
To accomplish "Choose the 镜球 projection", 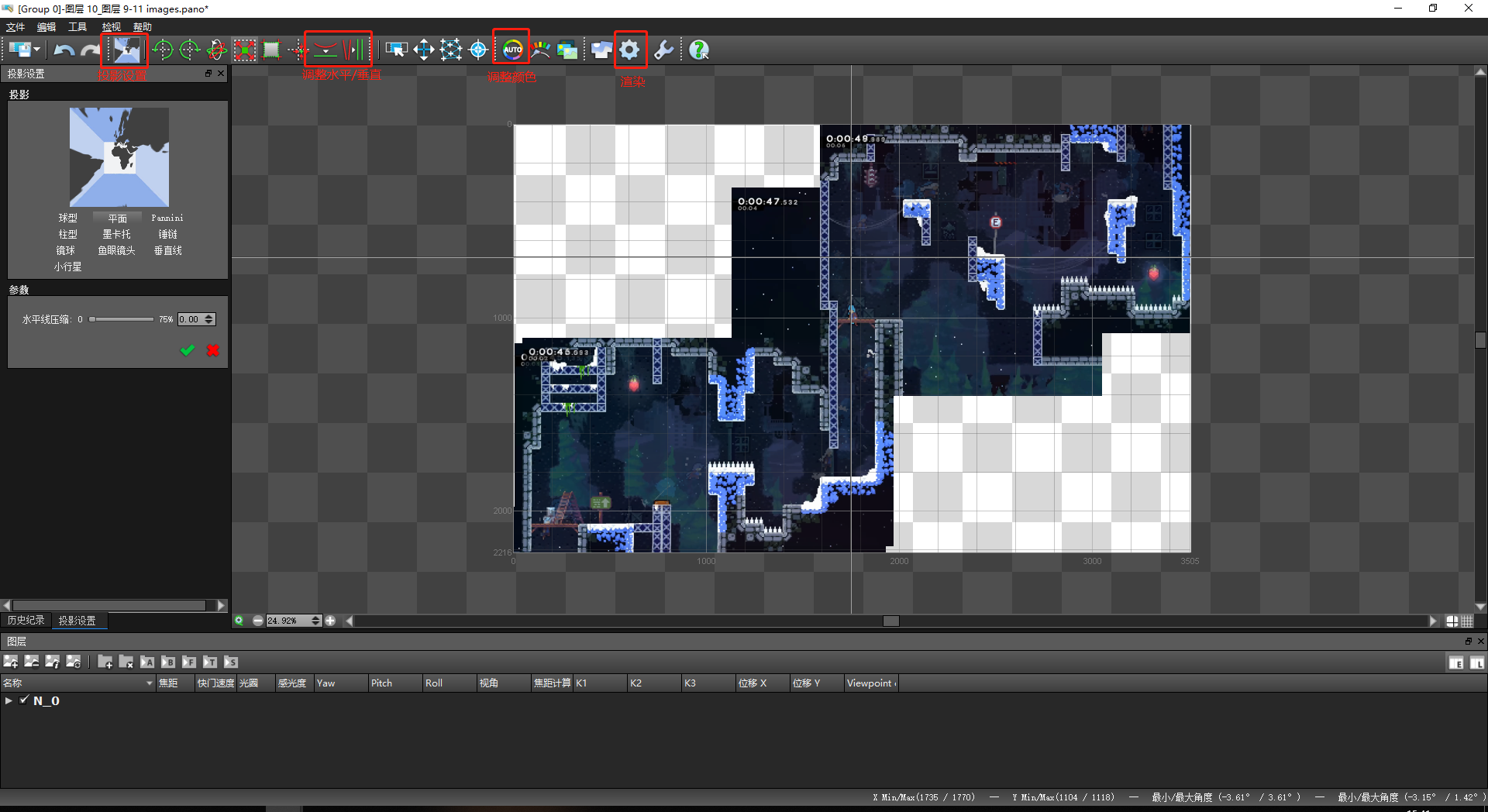I will pos(66,251).
